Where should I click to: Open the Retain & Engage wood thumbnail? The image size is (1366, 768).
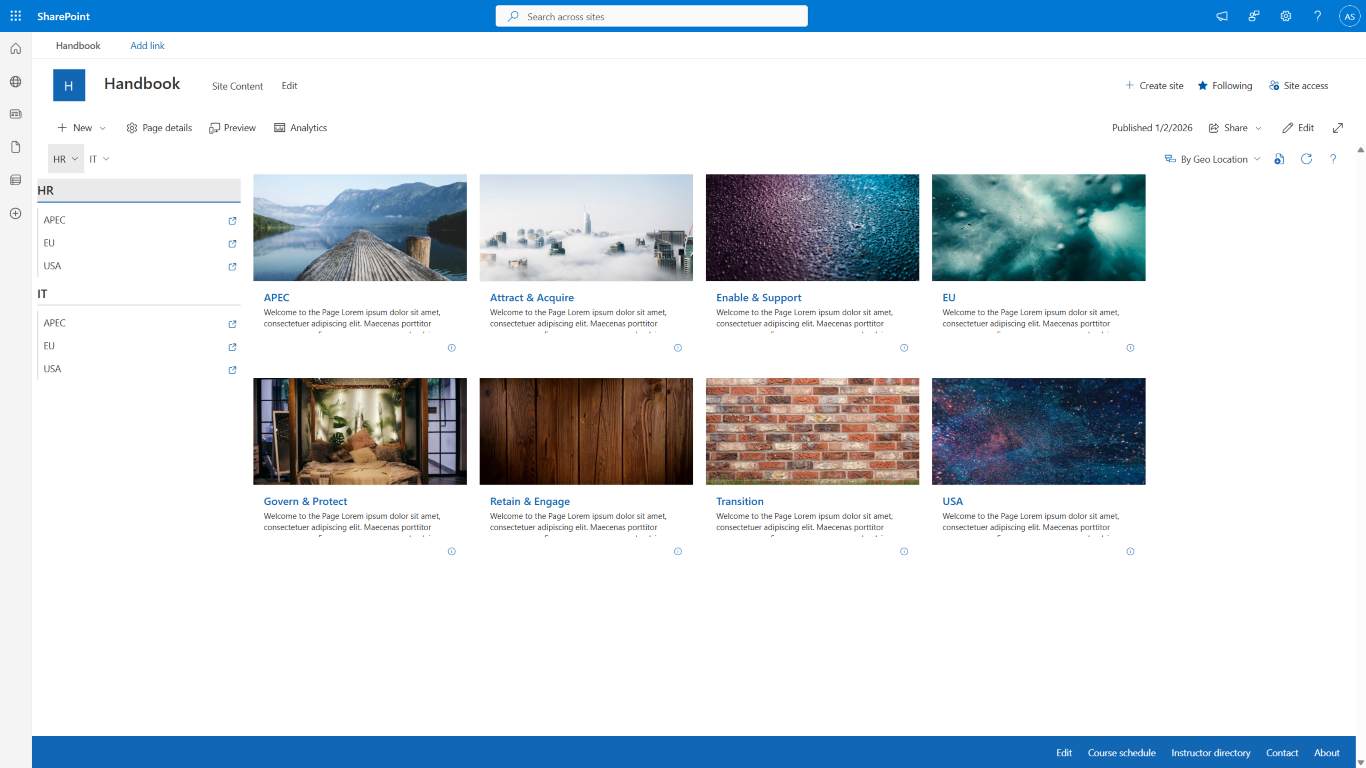point(586,431)
